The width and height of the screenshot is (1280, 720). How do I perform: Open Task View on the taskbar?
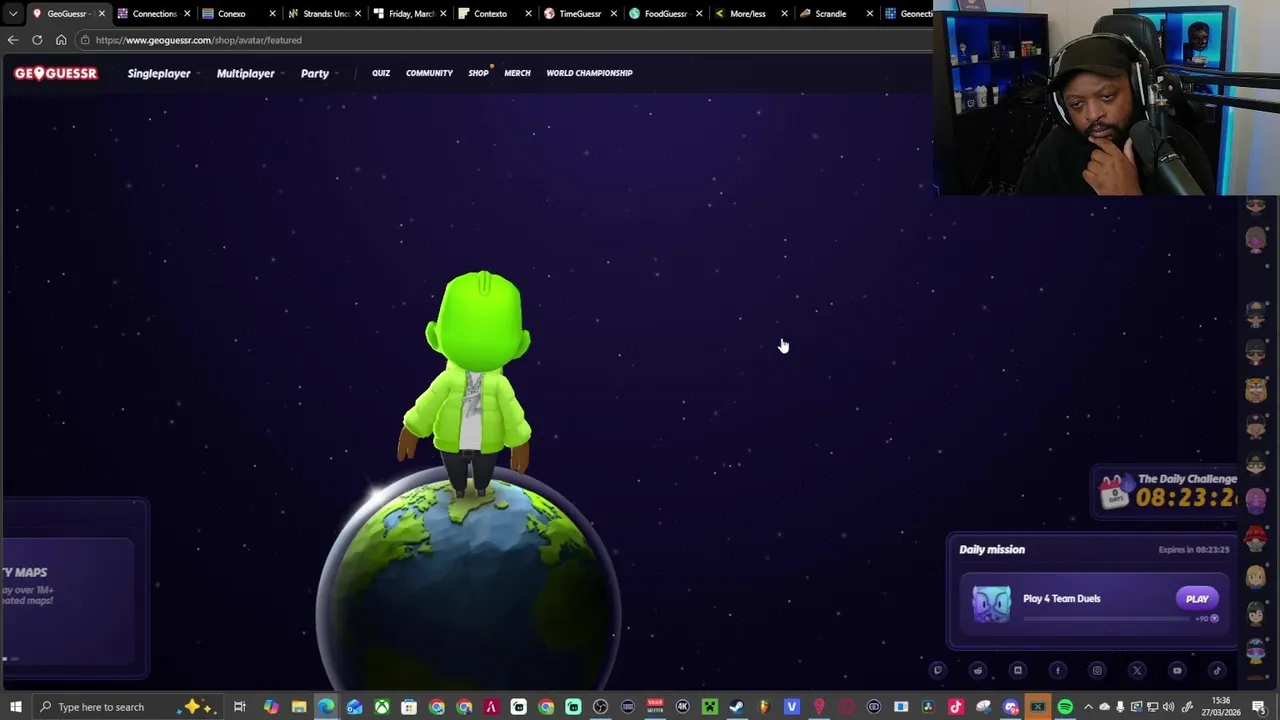240,707
